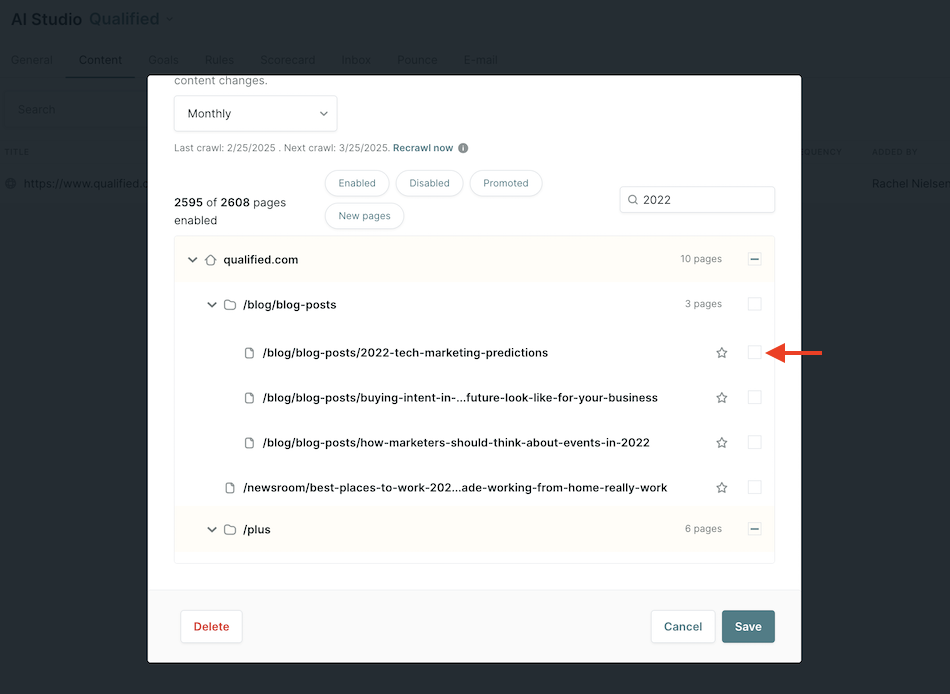Click the folder icon of /plus

(x=230, y=530)
